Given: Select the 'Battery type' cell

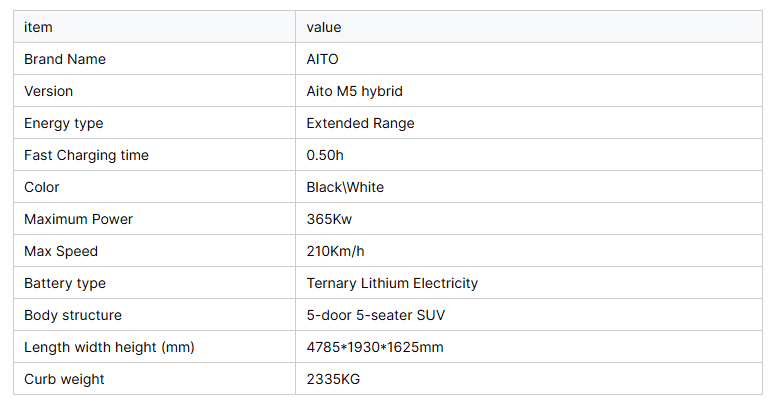Looking at the screenshot, I should 65,283.
